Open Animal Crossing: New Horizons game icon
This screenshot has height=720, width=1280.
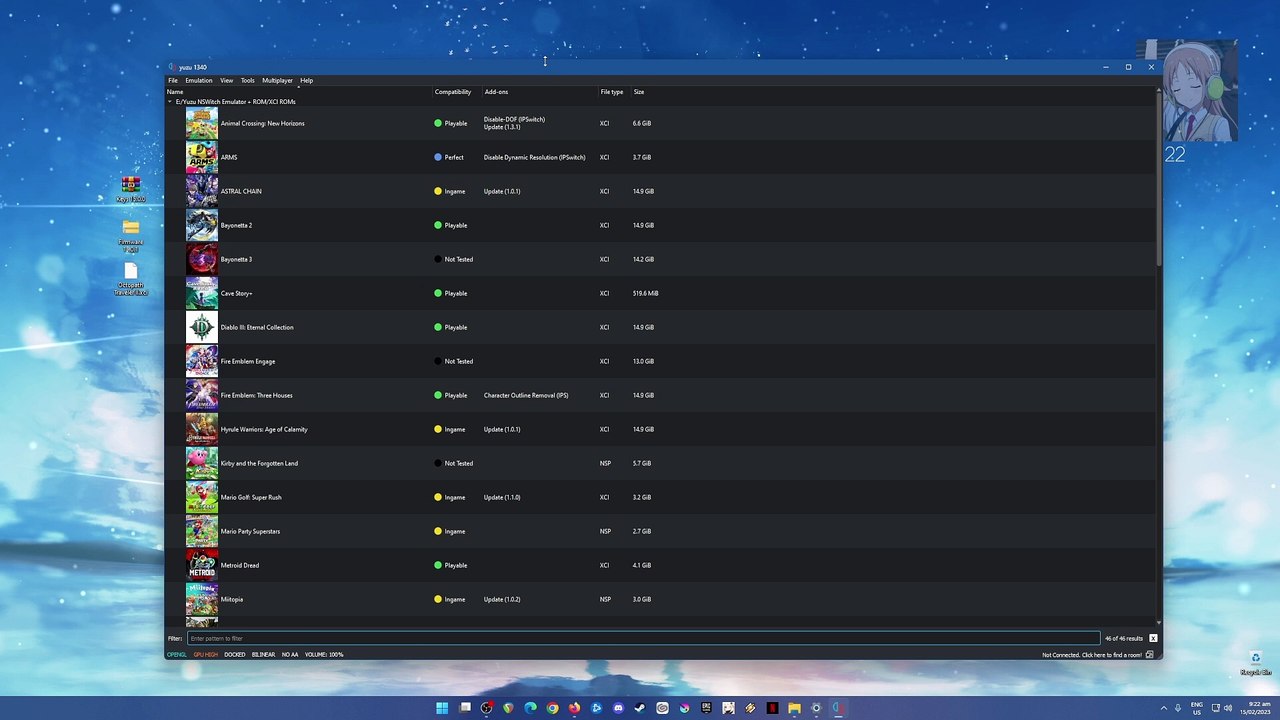201,123
